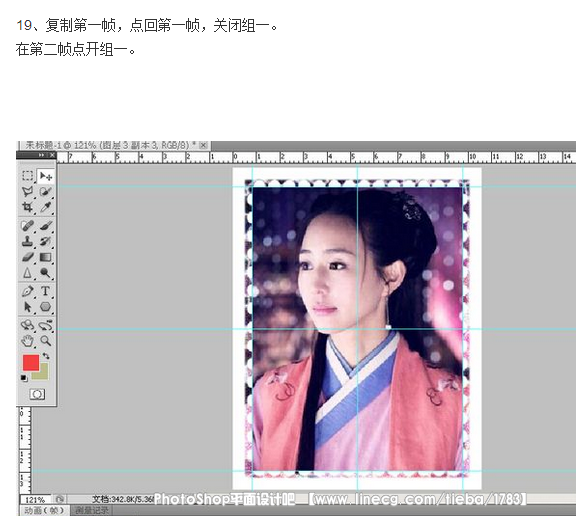Select the Eyedropper tool
577x516 pixels.
[46, 207]
